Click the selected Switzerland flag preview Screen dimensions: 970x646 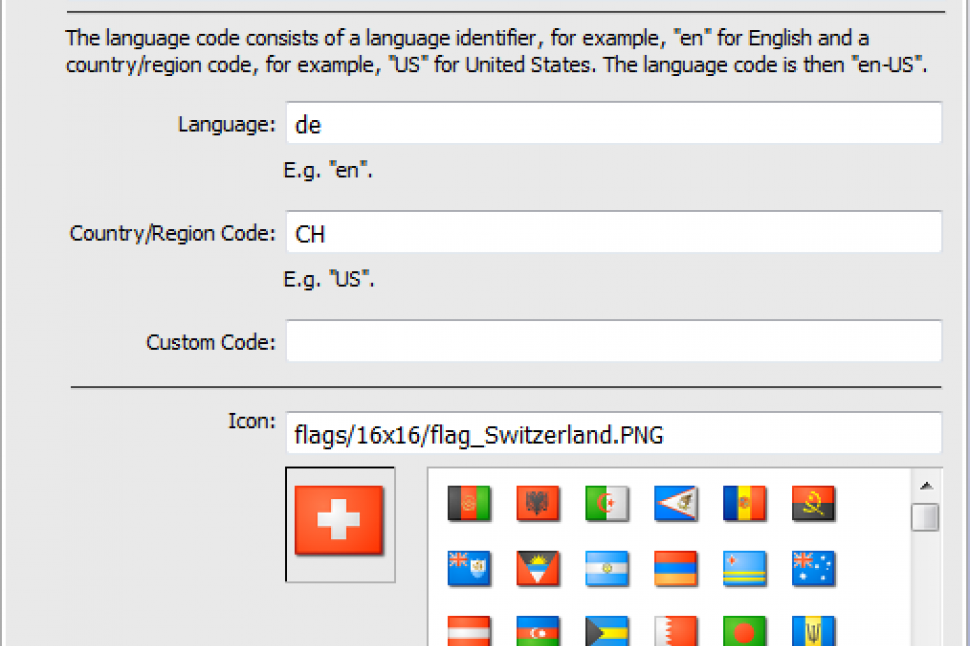click(x=339, y=521)
